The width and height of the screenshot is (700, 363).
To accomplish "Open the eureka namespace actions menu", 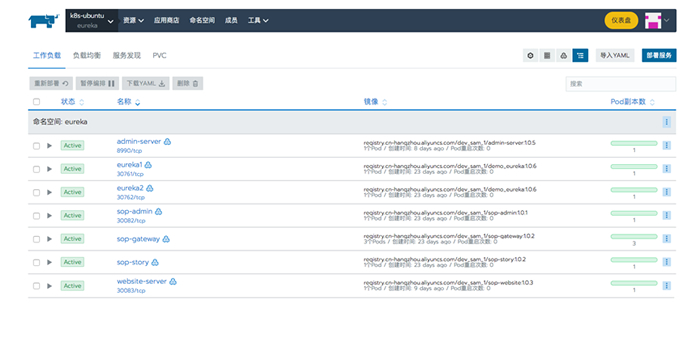I will [667, 122].
